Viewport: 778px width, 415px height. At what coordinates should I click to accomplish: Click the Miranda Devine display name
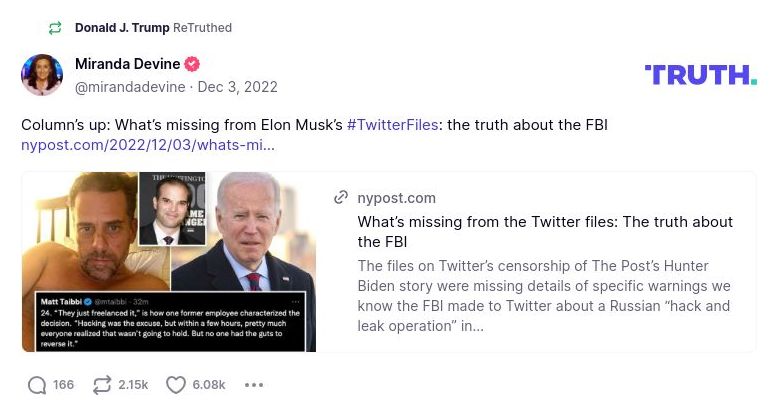(127, 65)
